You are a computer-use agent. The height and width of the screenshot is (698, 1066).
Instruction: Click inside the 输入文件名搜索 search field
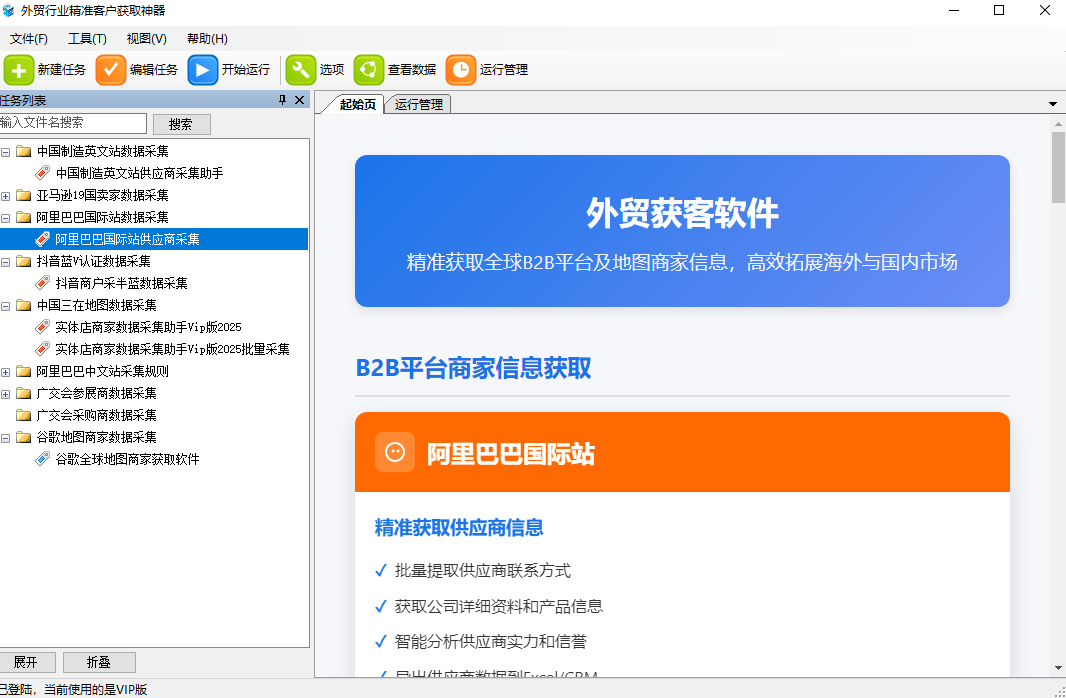[70, 123]
